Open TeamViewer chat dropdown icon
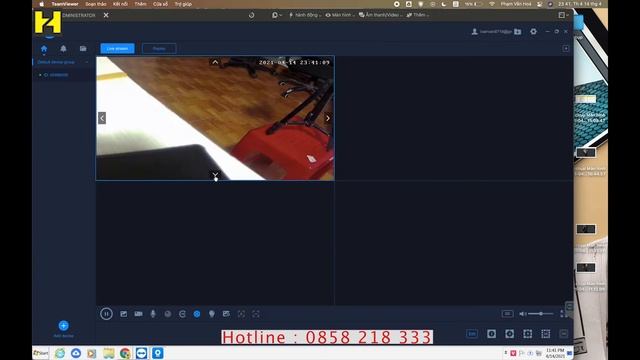The image size is (640, 360). click(277, 15)
